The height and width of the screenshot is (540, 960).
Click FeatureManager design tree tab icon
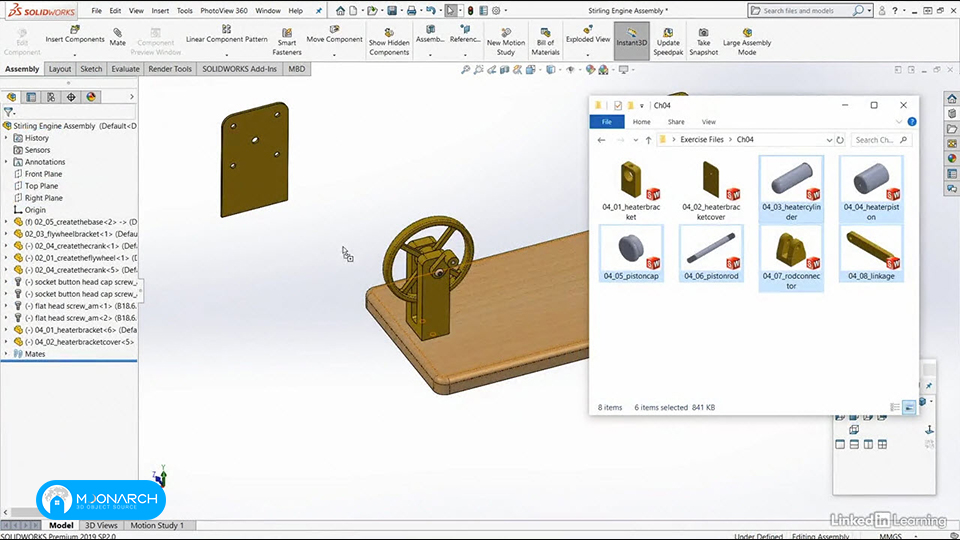[11, 97]
